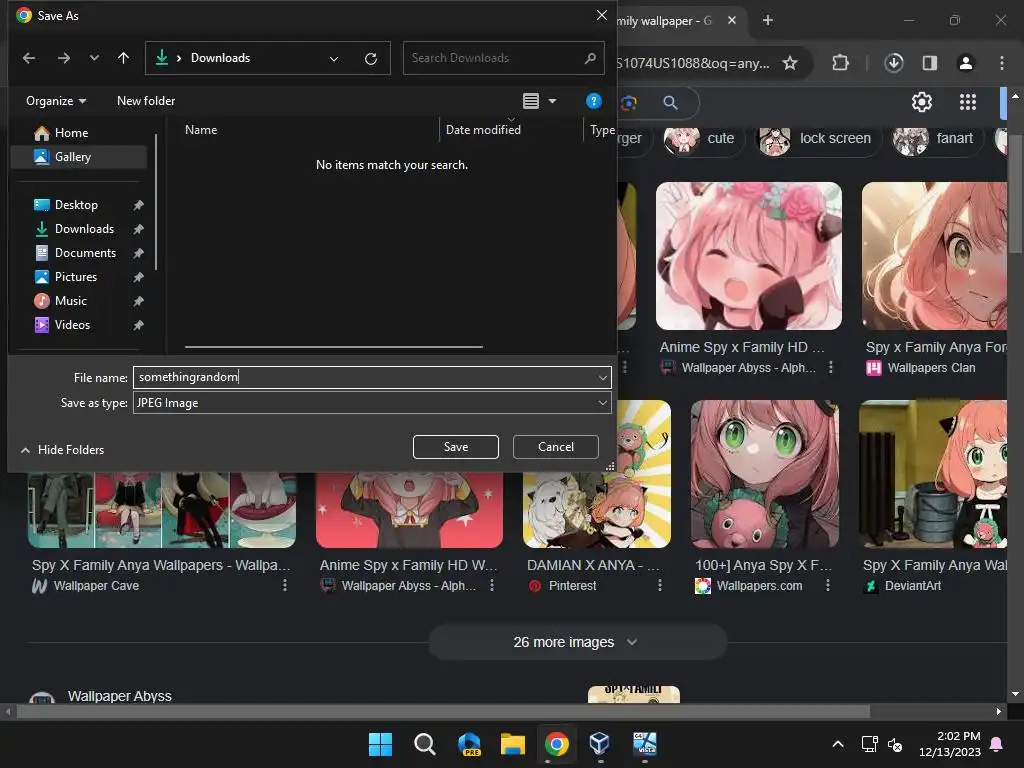
Task: Expand 26 more images
Action: [577, 643]
